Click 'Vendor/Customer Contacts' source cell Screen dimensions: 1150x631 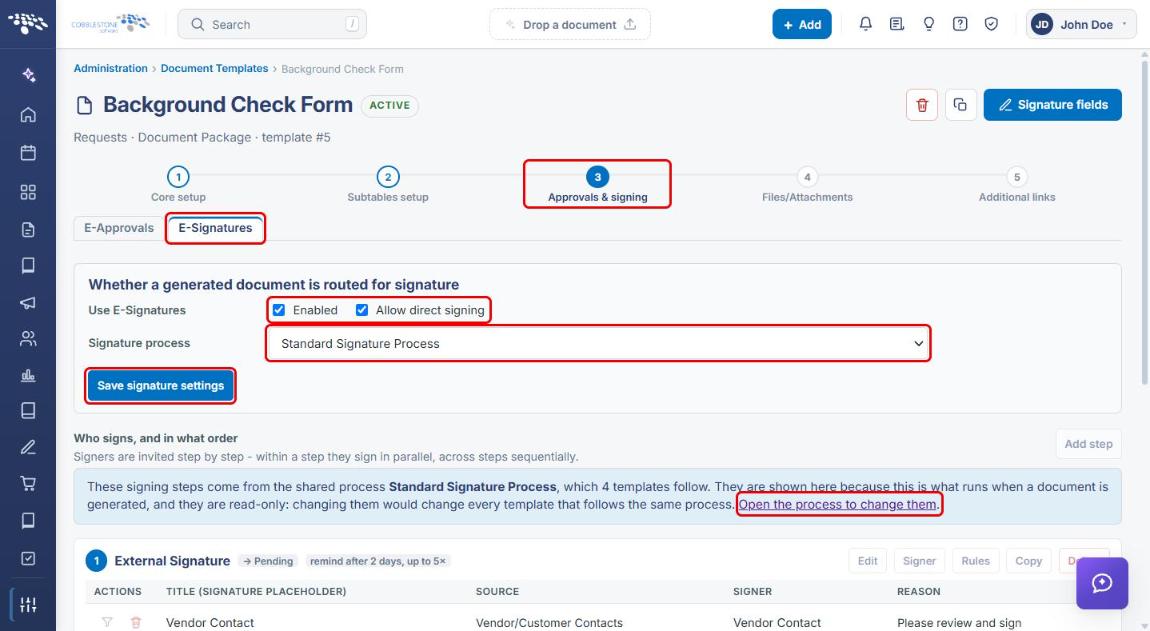[x=549, y=622]
